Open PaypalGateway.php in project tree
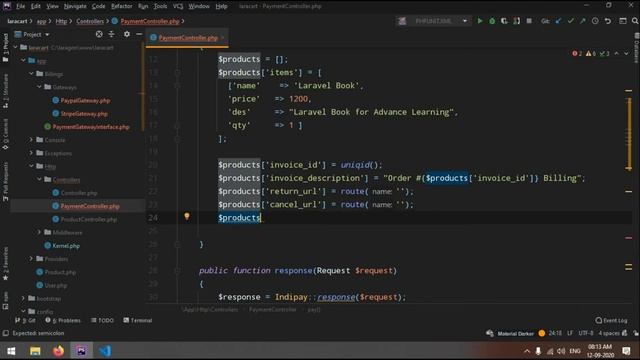640x360 pixels. point(85,100)
